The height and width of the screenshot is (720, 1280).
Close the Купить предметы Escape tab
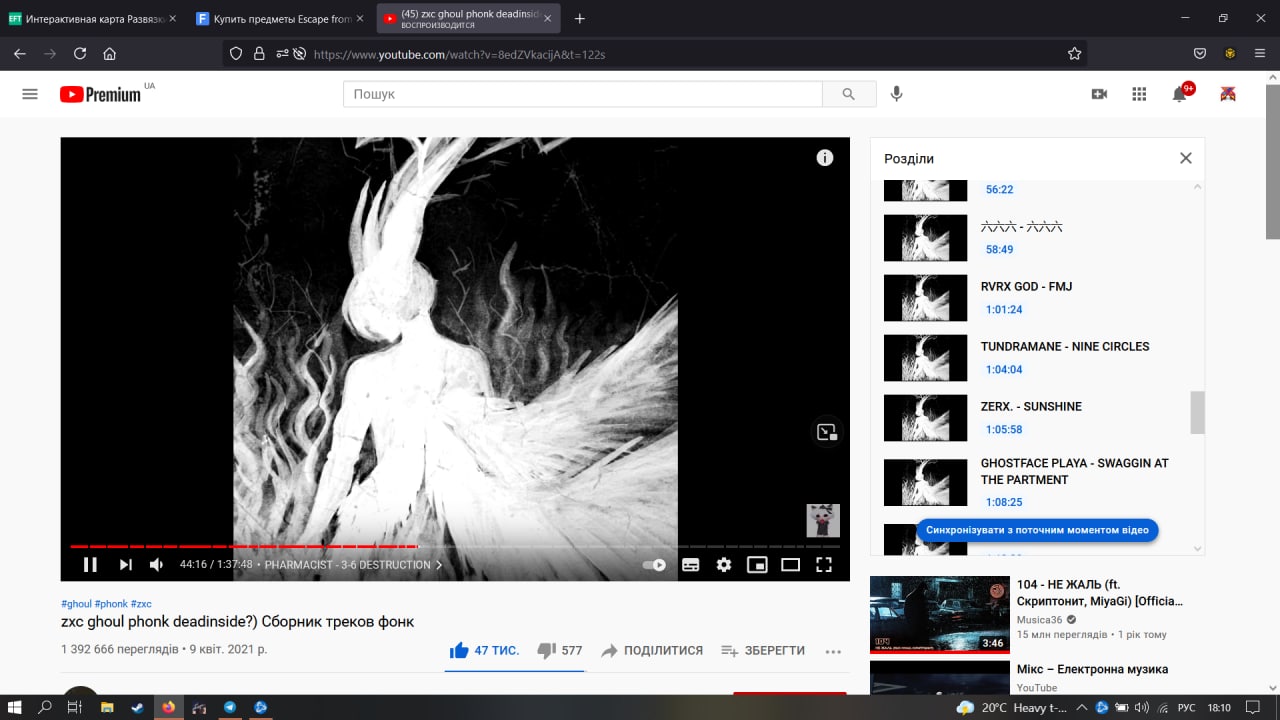pos(360,18)
